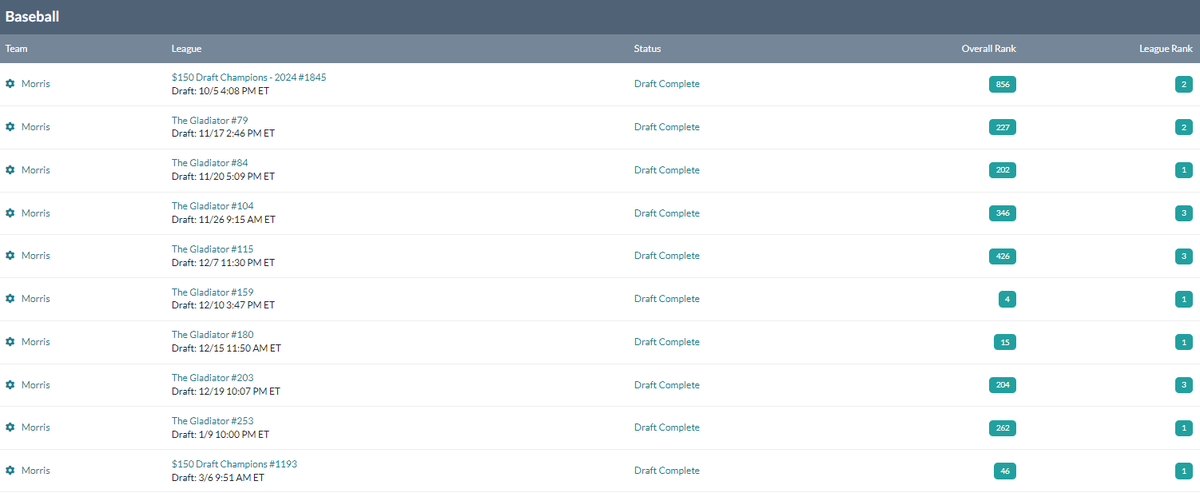Image resolution: width=1200 pixels, height=493 pixels.
Task: Click the Baseball section heading
Action: (32, 16)
